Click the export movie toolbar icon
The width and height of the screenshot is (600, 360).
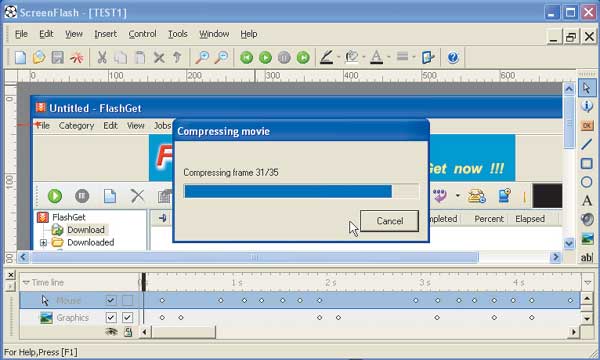coord(427,58)
